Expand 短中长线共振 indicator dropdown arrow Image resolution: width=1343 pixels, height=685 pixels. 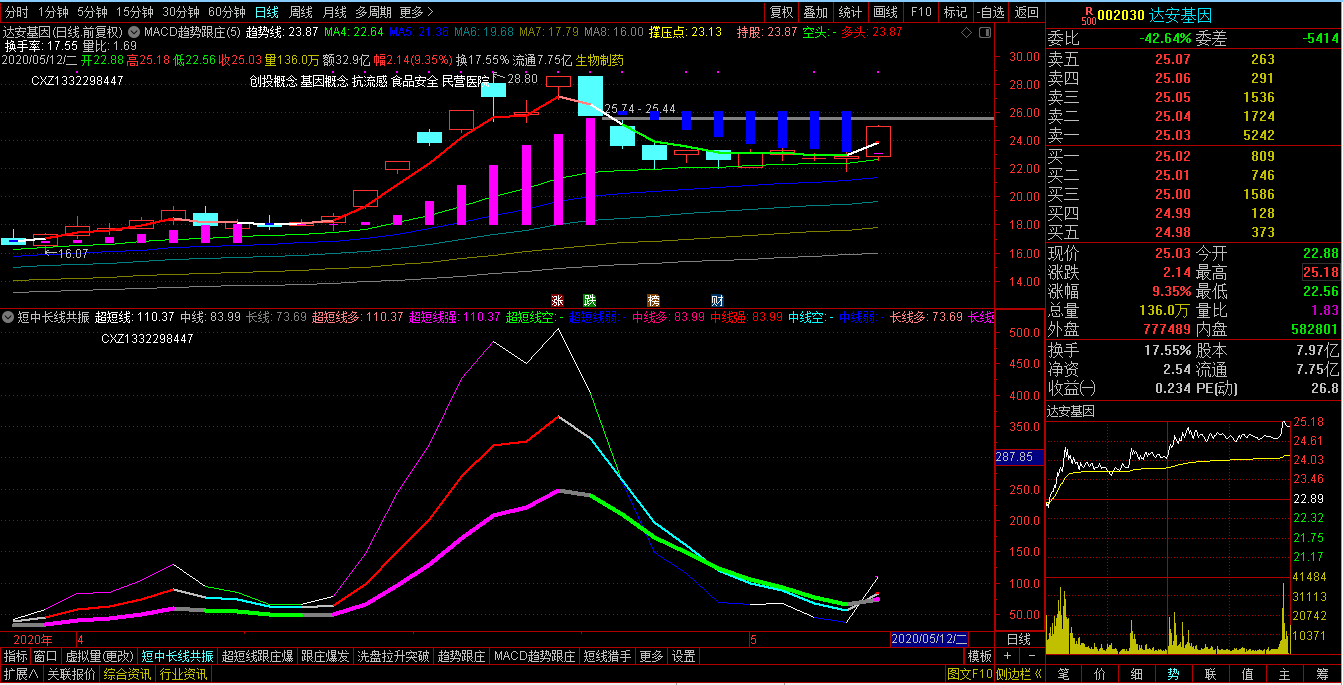point(7,317)
